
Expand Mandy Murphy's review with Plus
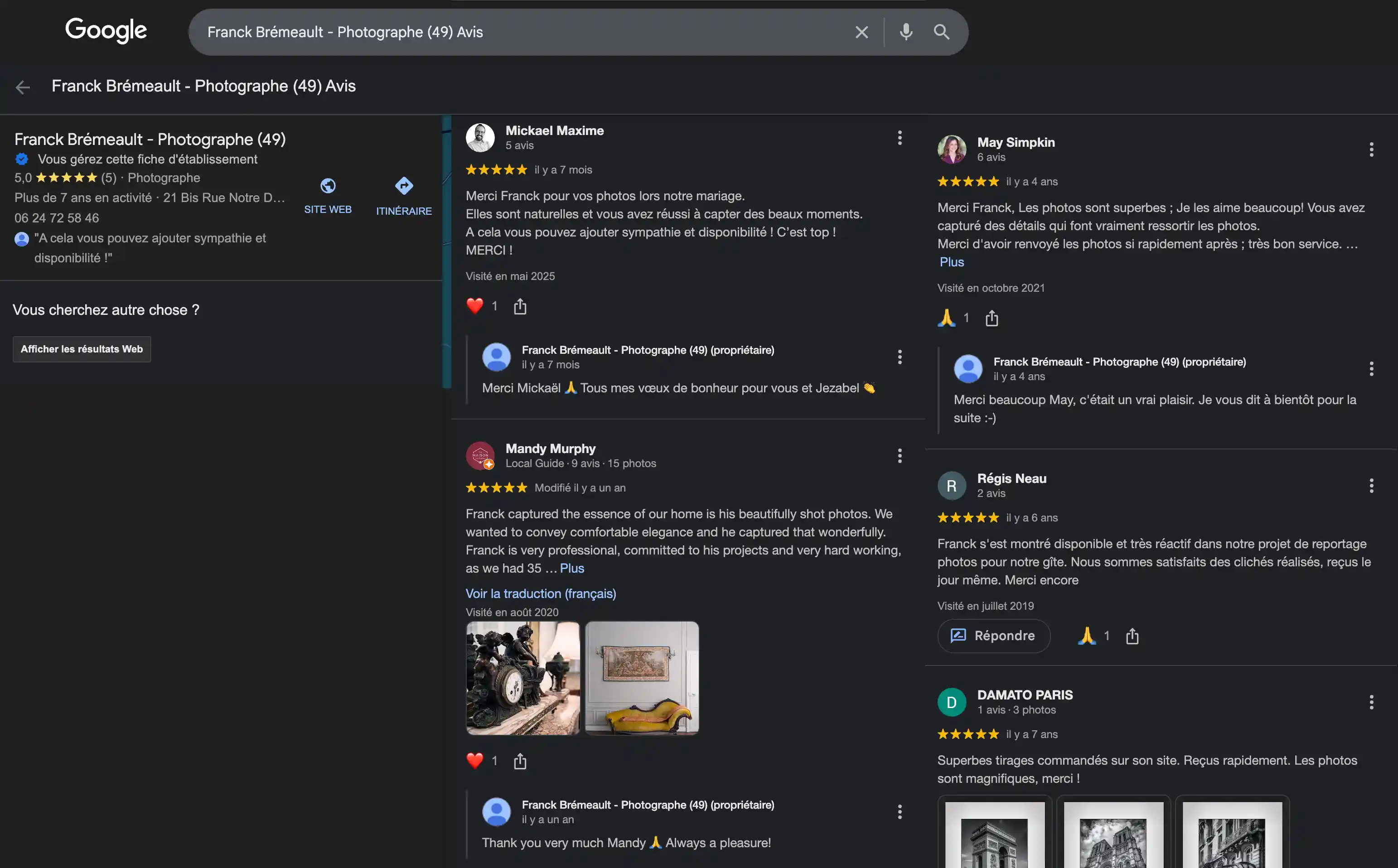(572, 569)
